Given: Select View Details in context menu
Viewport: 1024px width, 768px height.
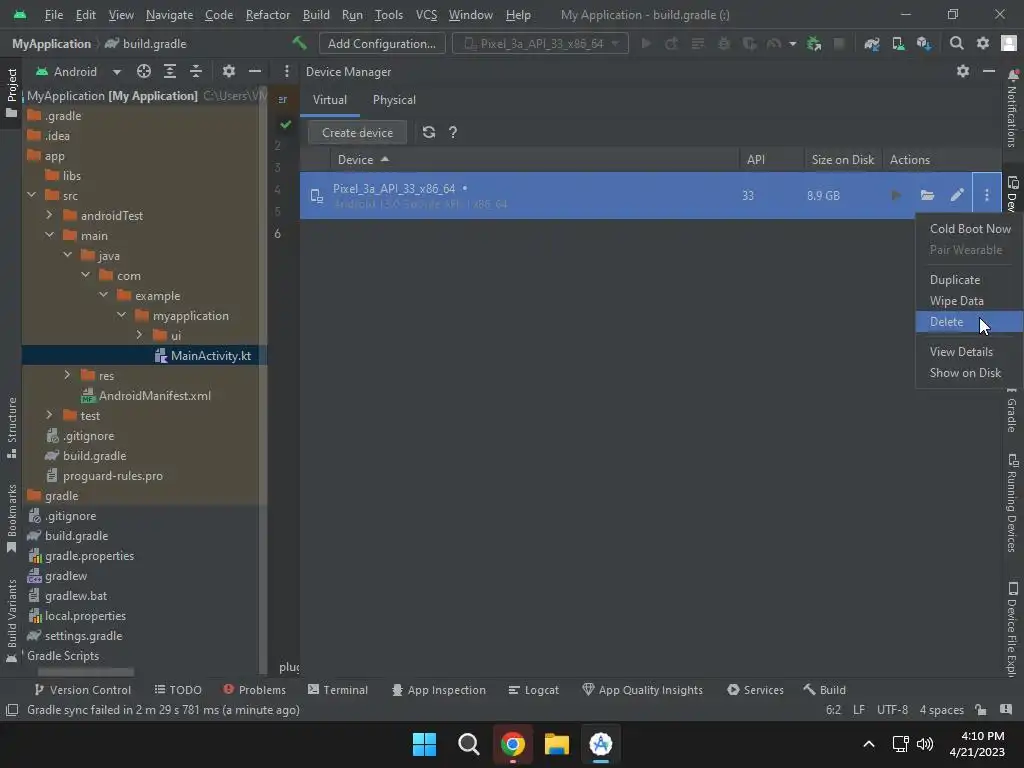Looking at the screenshot, I should 969,352.
